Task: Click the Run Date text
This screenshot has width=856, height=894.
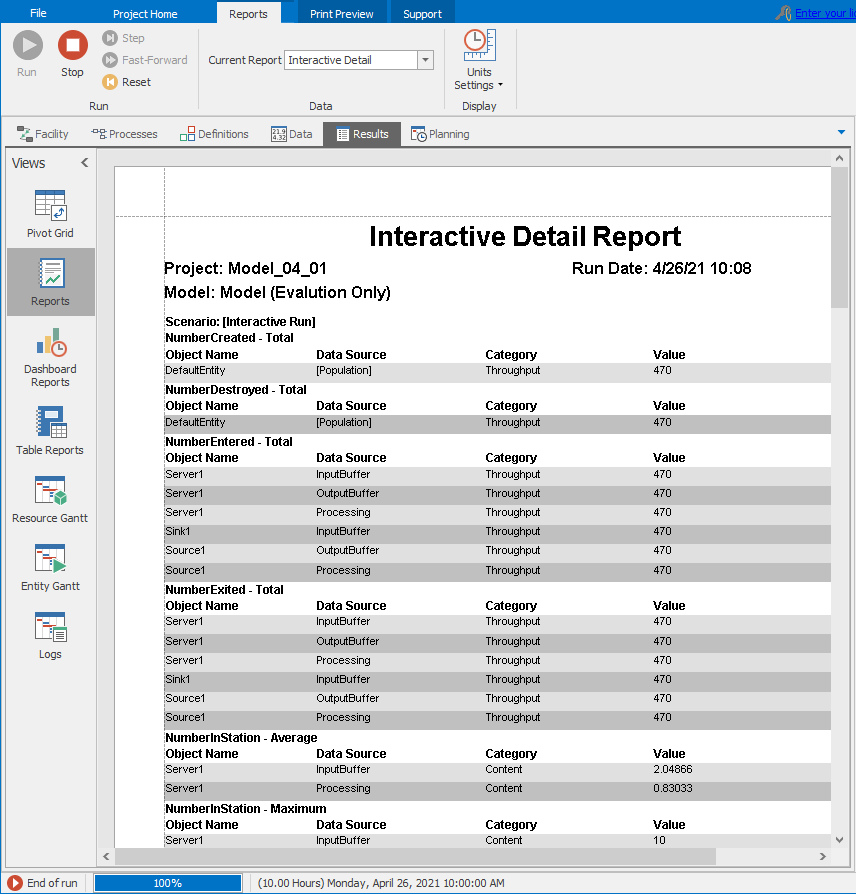Action: (x=662, y=269)
